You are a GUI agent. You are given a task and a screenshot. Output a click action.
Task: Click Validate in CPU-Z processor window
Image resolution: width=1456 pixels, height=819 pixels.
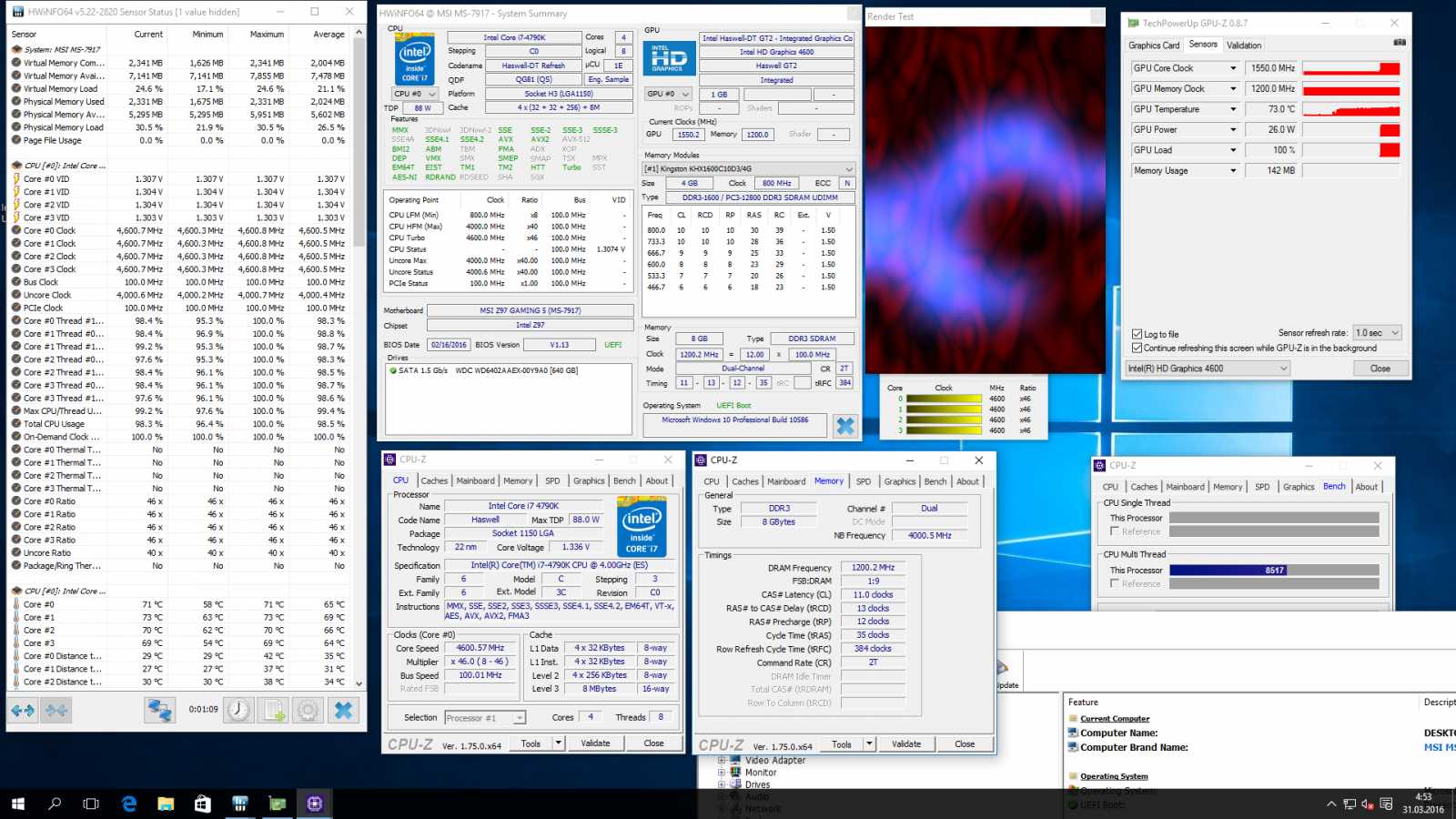click(x=596, y=743)
